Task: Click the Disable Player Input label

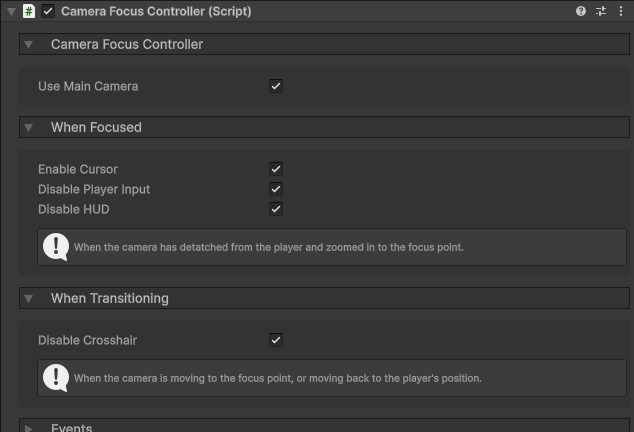Action: pyautogui.click(x=94, y=189)
